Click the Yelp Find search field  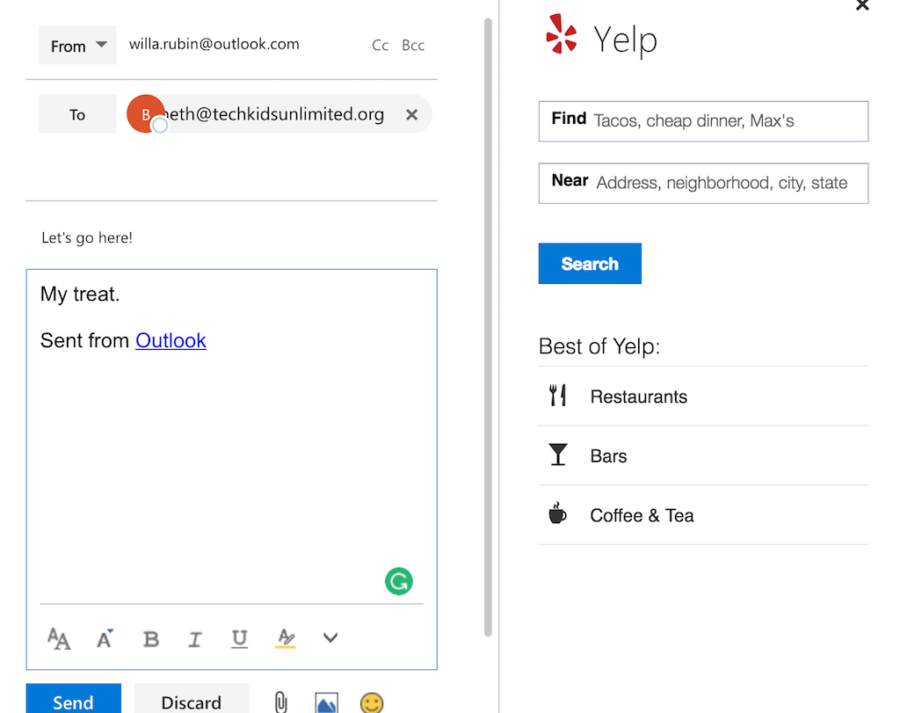[703, 121]
